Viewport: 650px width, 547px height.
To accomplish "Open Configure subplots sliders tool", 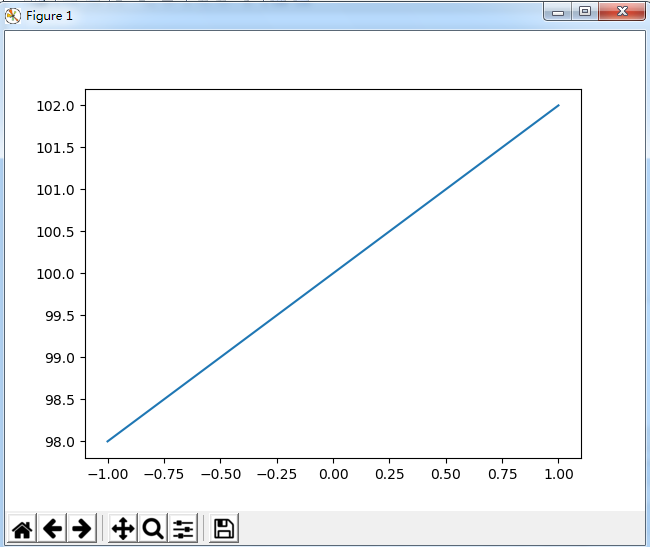I will coord(183,528).
